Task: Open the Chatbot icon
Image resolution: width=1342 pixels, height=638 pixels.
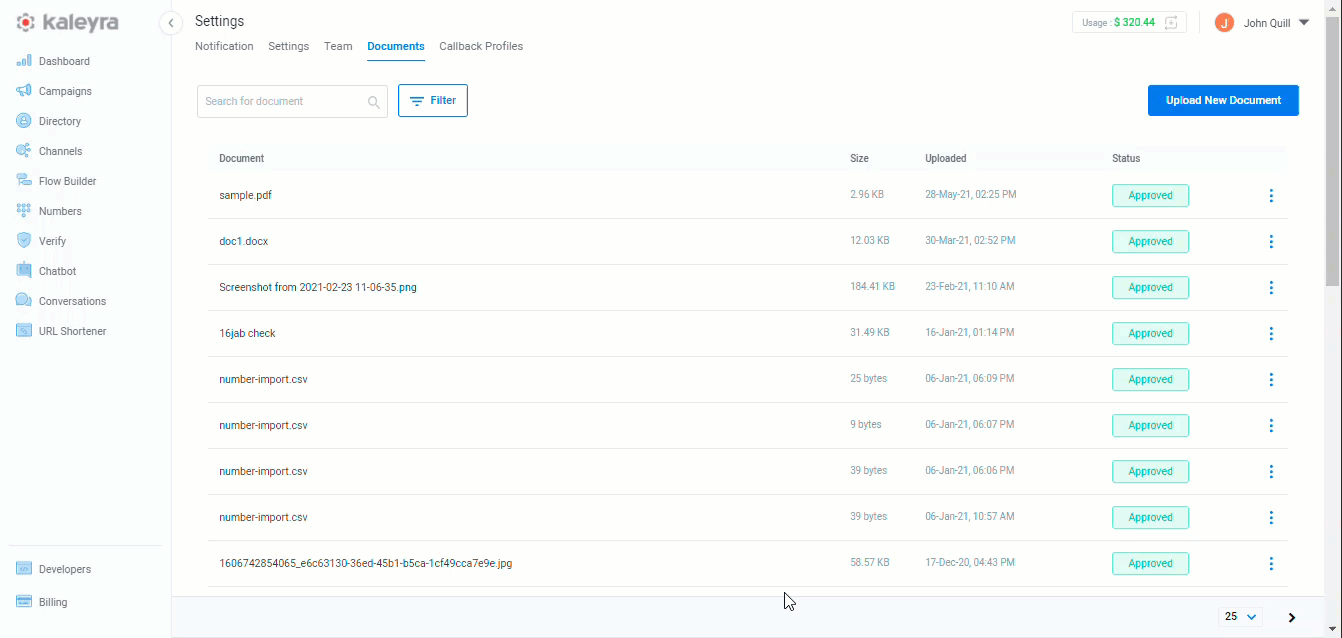Action: coord(24,271)
